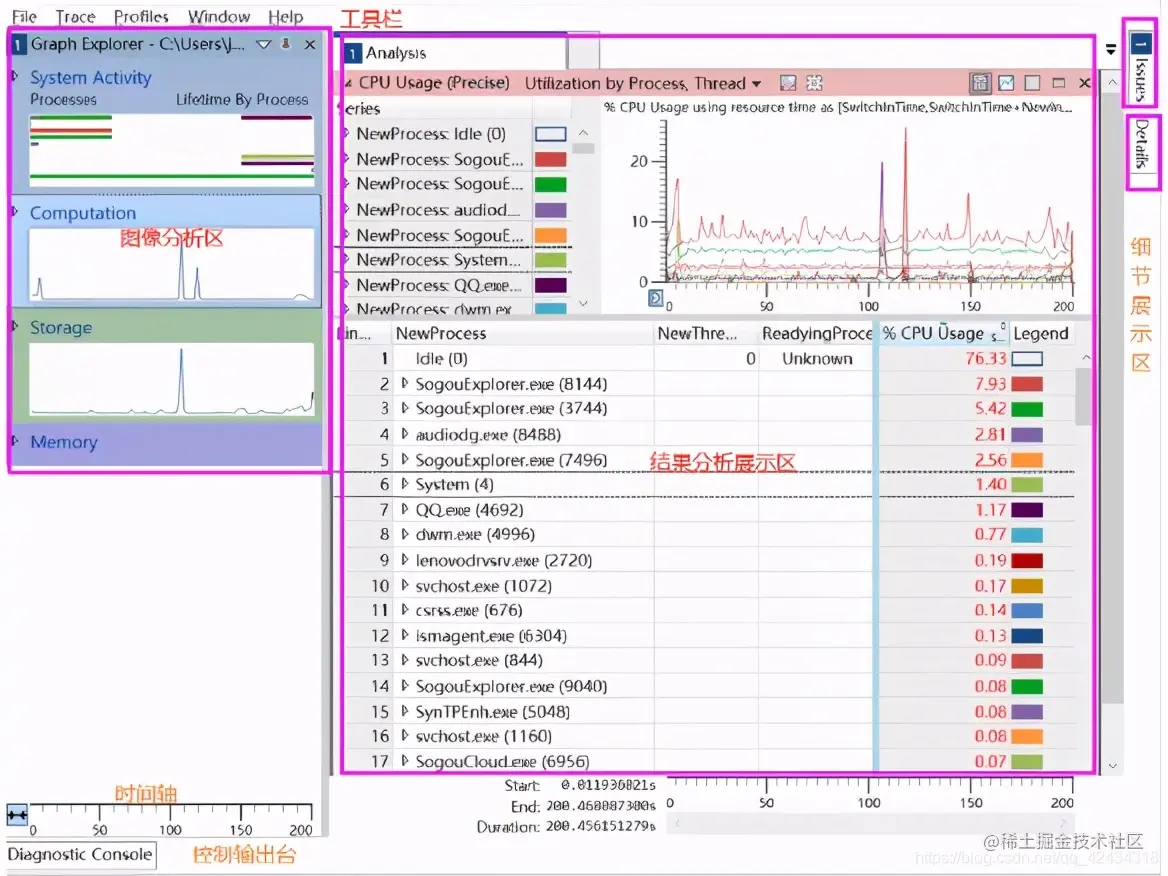Toggle legend swatch for dwm.exe (4996) row
This screenshot has height=876, width=1168.
(x=1027, y=535)
